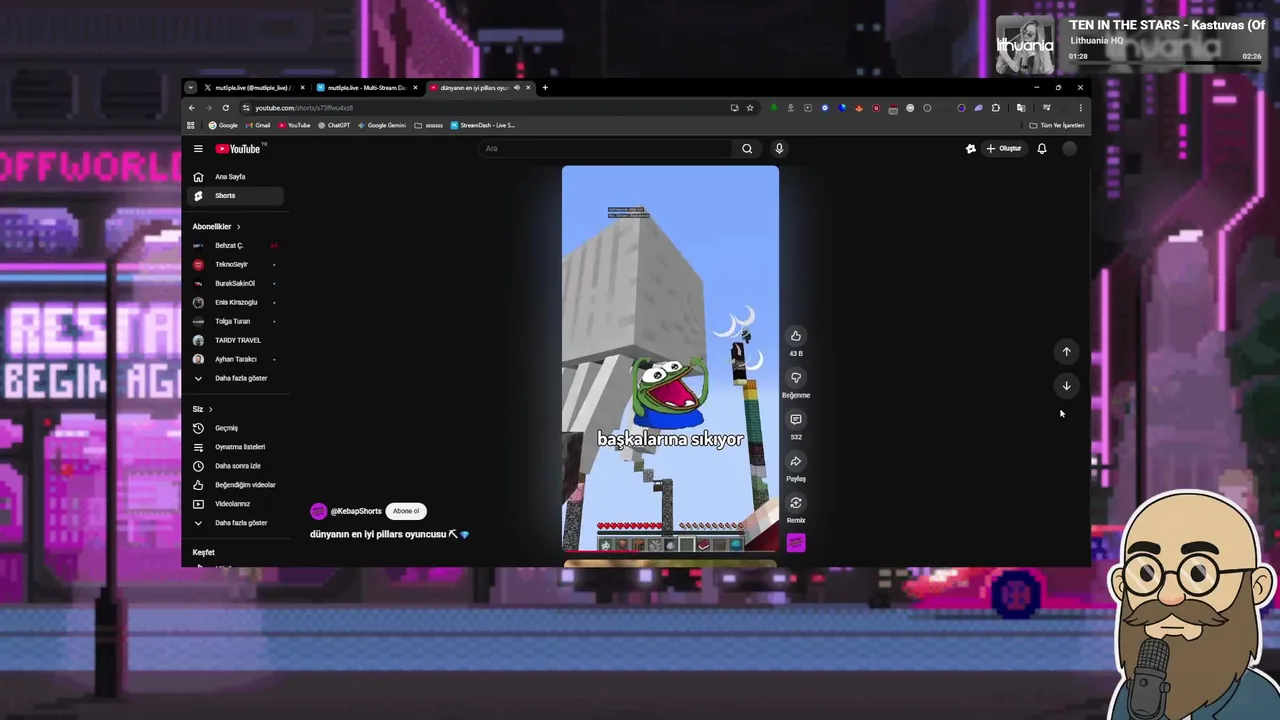1280x720 pixels.
Task: Open the Google bookmark
Action: point(223,126)
